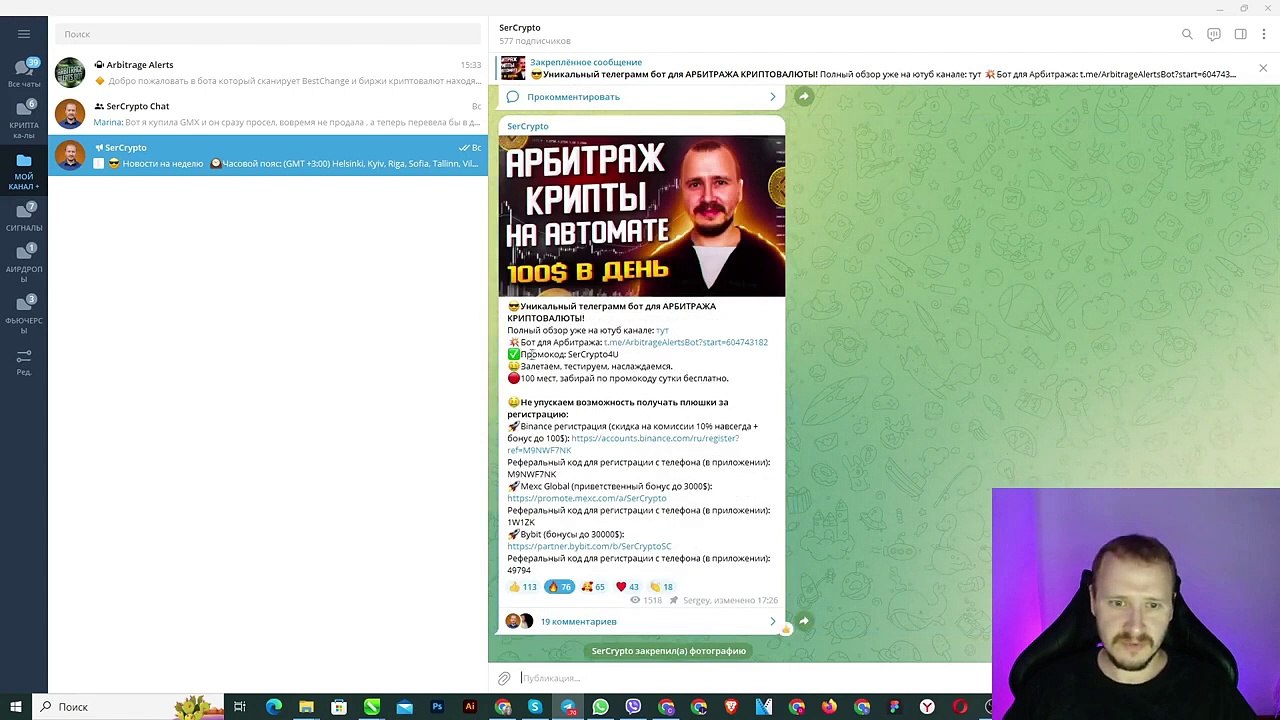Open the SerCrypto Chat group
The height and width of the screenshot is (720, 1280).
click(x=268, y=114)
